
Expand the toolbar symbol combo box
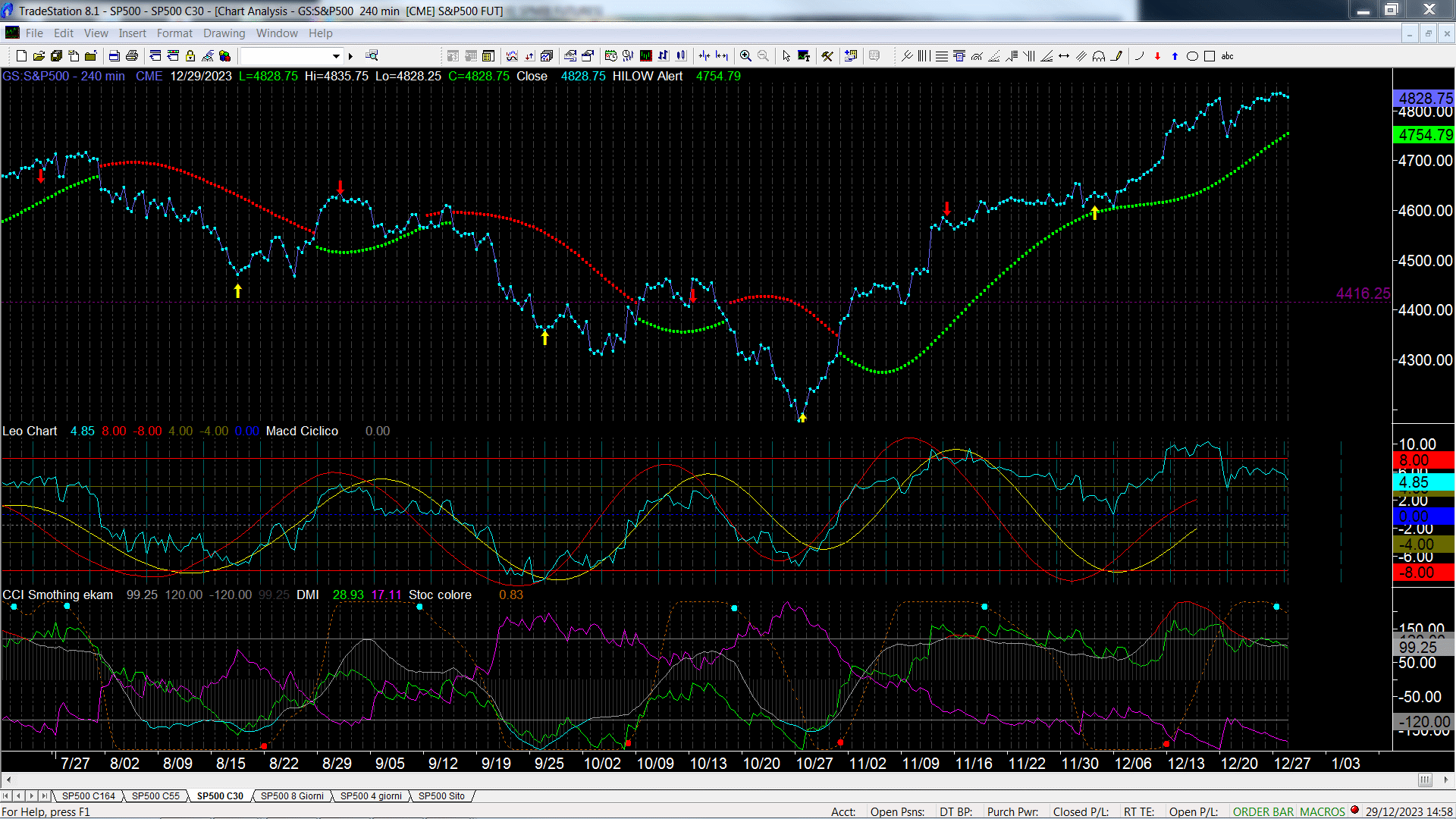pyautogui.click(x=336, y=56)
